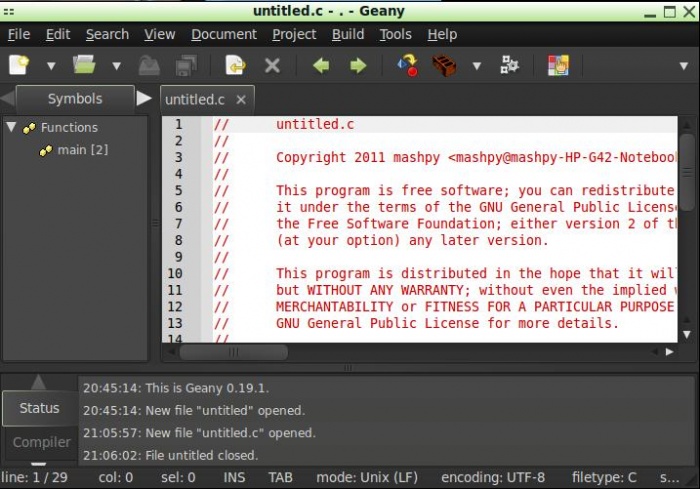700x489 pixels.
Task: Click the Reload file toolbar icon
Action: click(235, 66)
